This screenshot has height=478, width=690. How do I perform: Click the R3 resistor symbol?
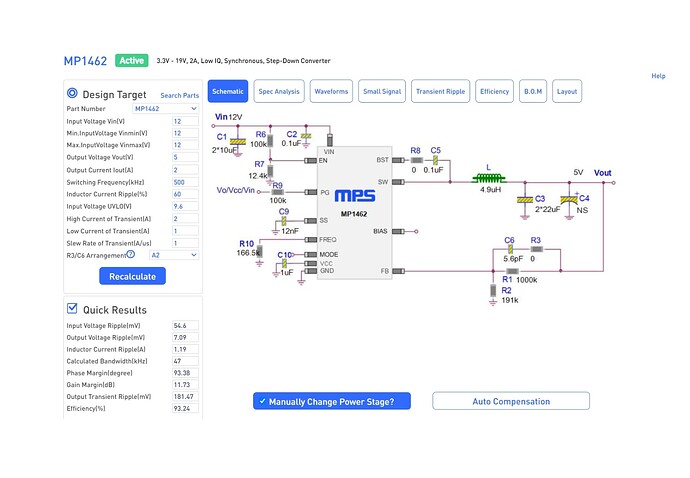click(536, 249)
